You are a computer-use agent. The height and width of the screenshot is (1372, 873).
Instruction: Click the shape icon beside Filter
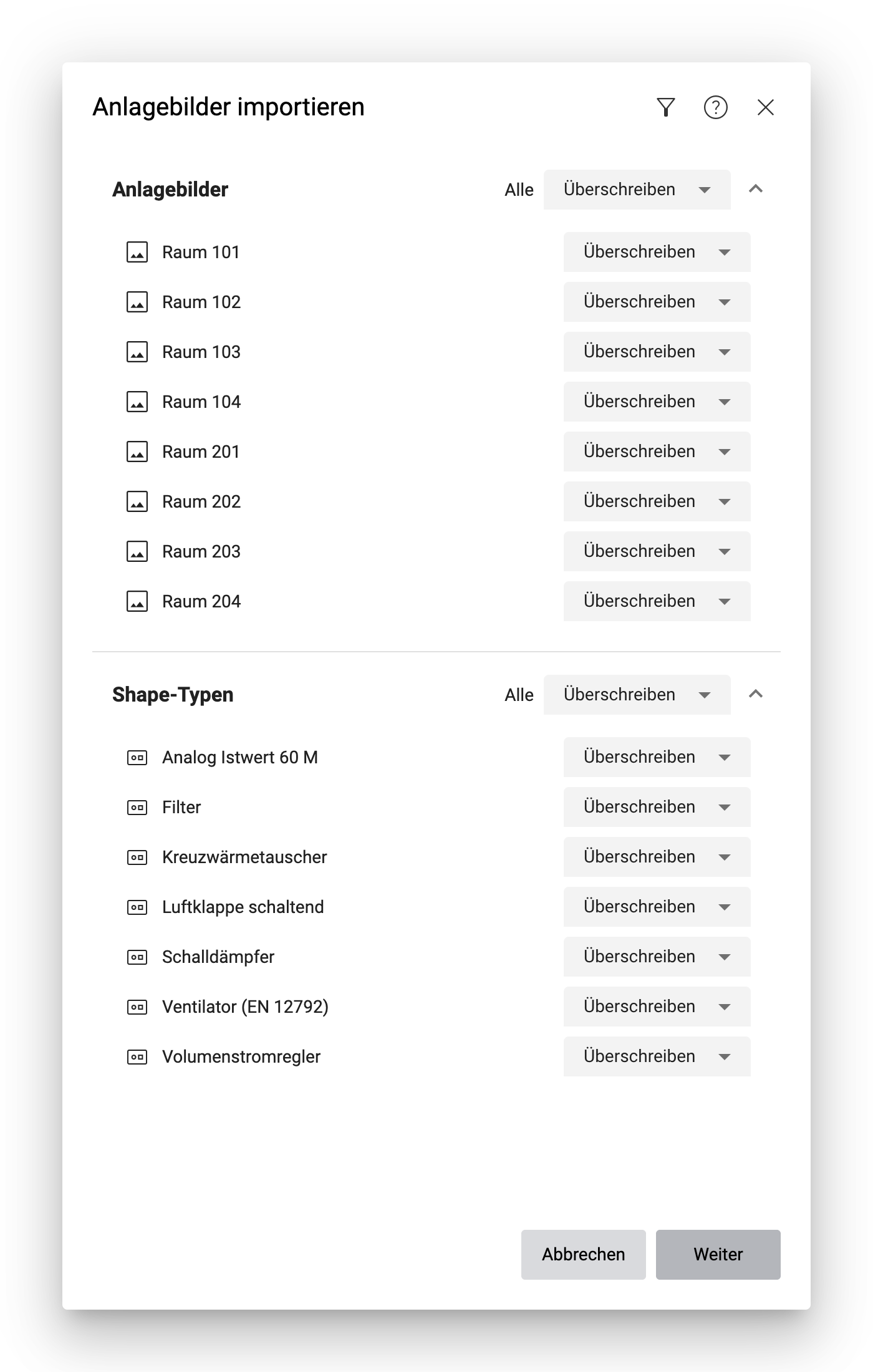pyautogui.click(x=136, y=807)
